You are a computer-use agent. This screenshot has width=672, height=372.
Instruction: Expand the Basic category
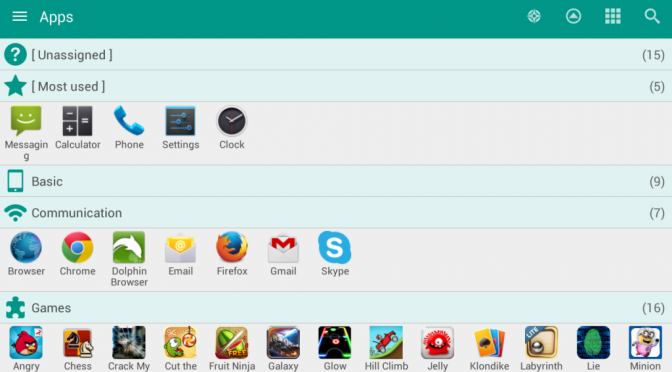coord(336,181)
